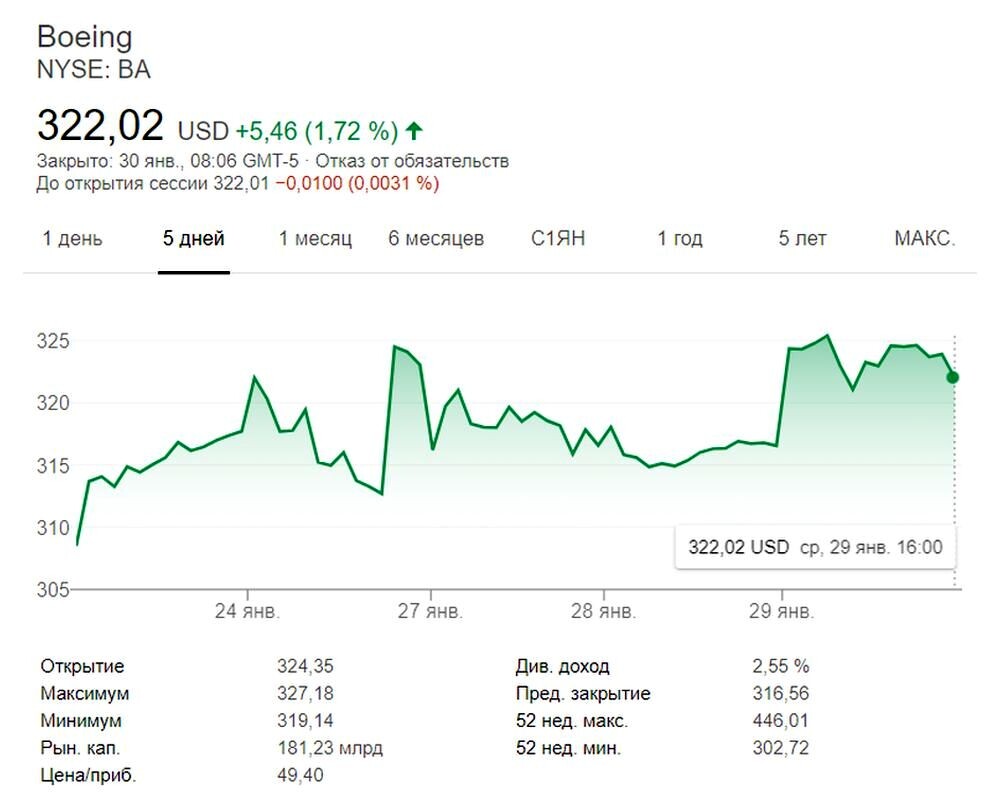Click the 322,02 USD chart tooltip
This screenshot has height=800, width=1000.
pyautogui.click(x=815, y=547)
